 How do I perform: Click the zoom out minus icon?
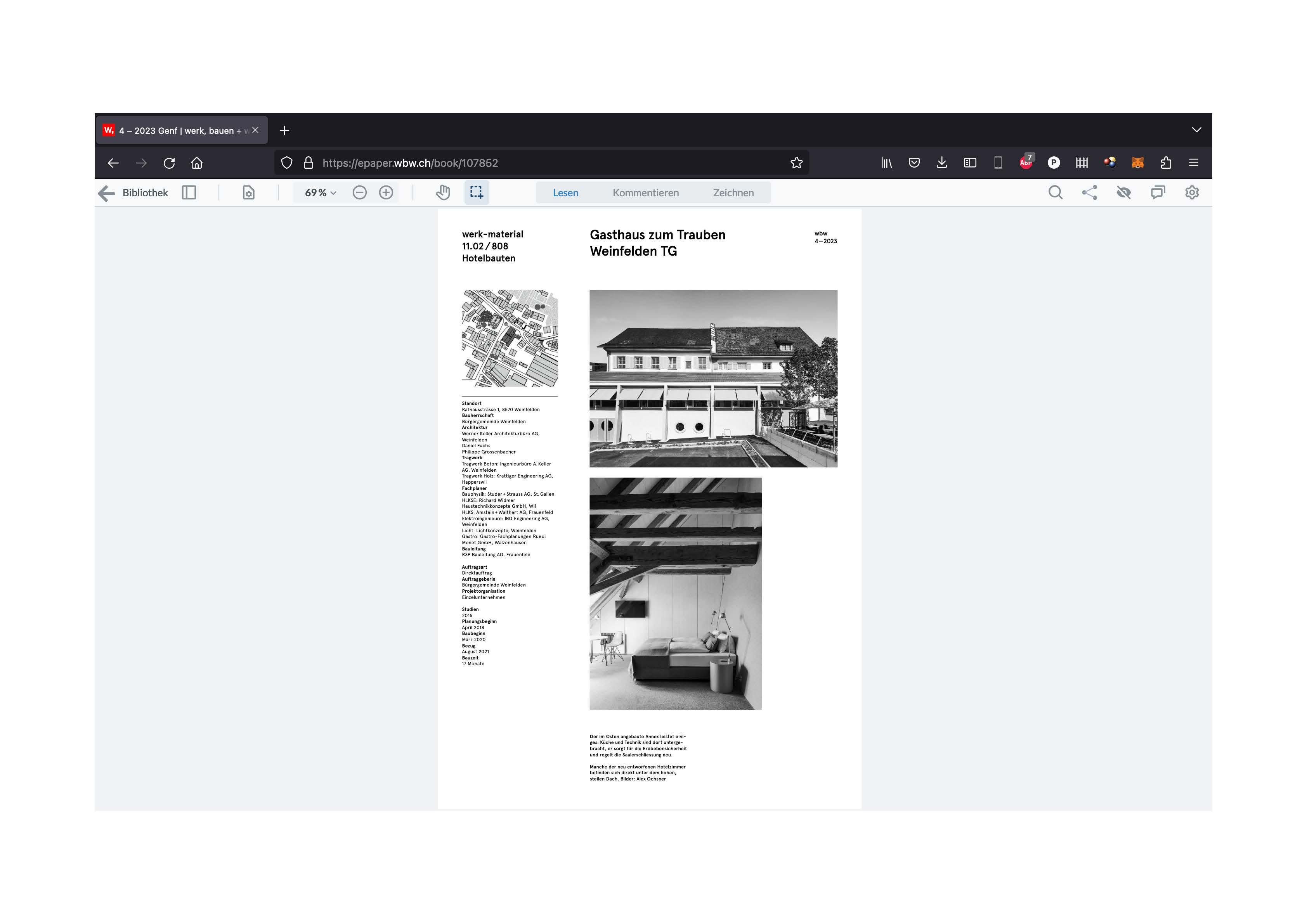pos(359,193)
